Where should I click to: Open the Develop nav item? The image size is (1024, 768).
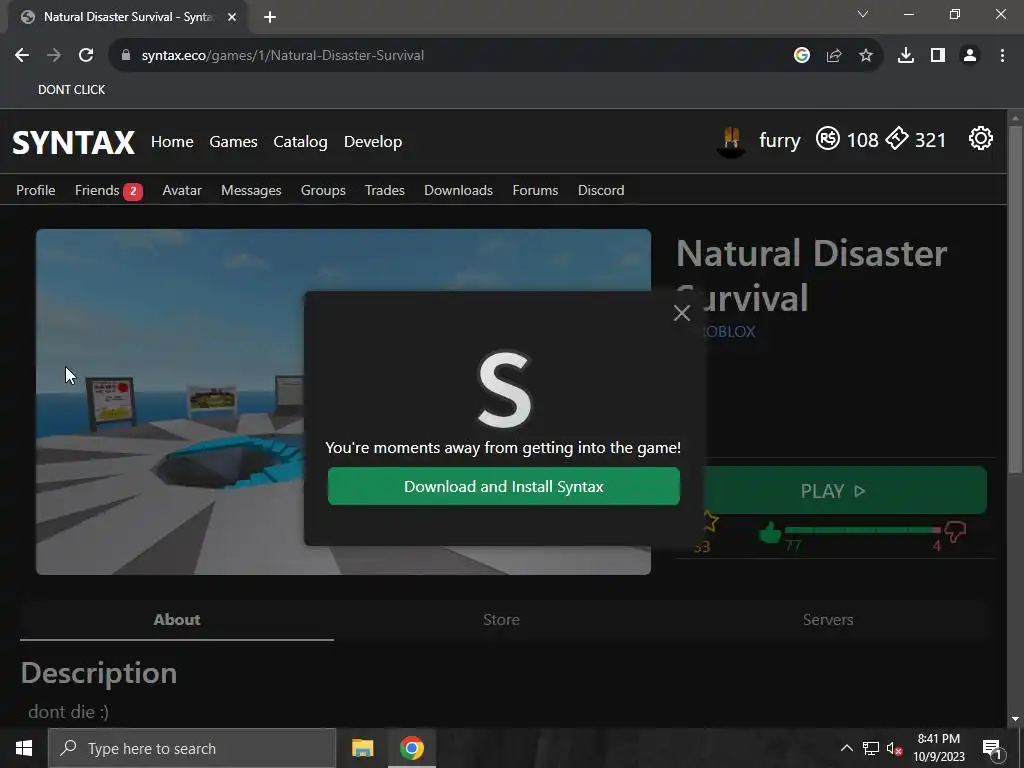coord(373,142)
